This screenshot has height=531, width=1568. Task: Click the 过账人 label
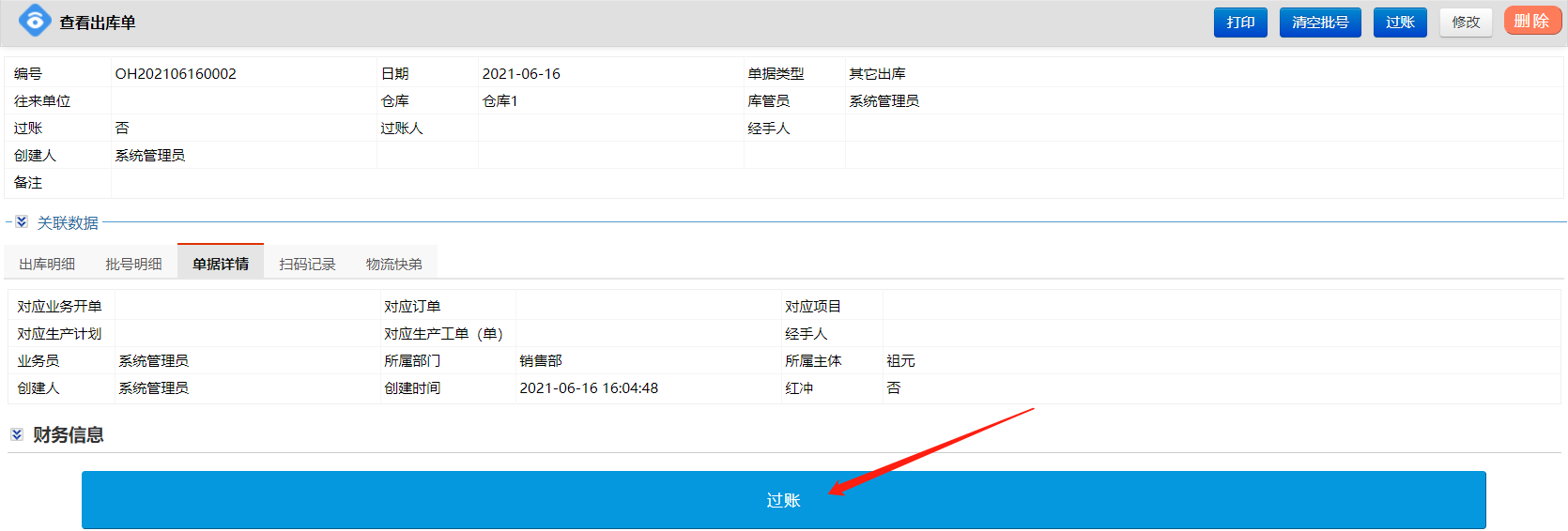click(402, 128)
